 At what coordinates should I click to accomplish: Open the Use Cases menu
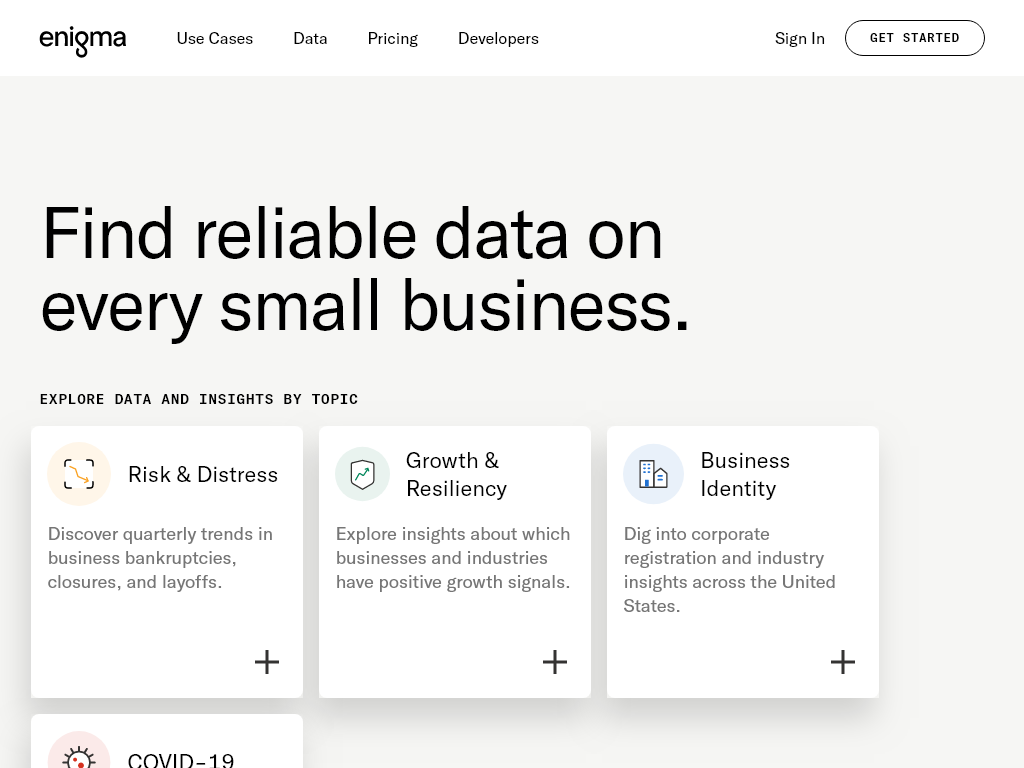[214, 38]
